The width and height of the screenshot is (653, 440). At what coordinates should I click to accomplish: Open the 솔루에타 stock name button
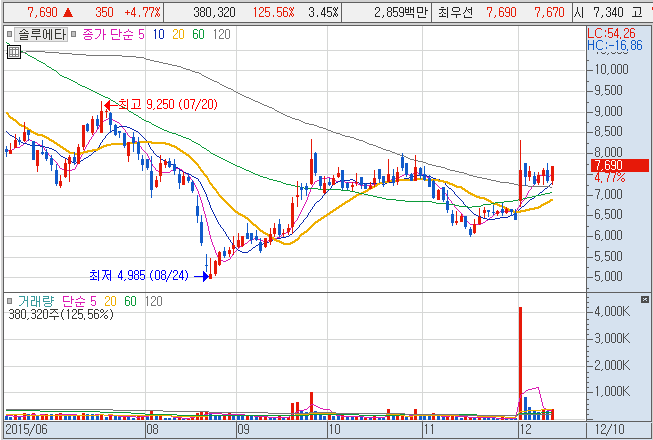coord(40,35)
